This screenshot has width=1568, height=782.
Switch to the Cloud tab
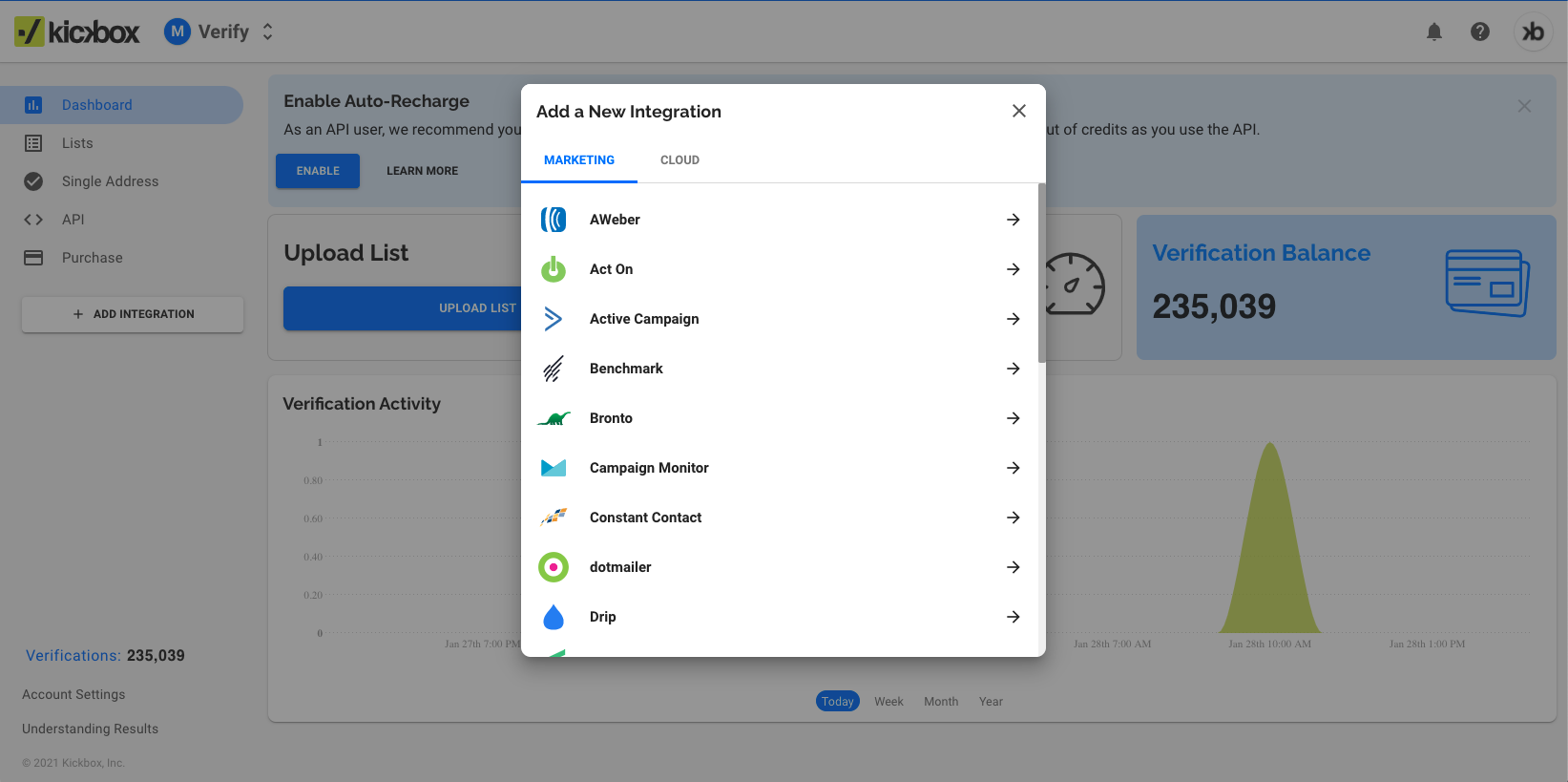point(679,160)
